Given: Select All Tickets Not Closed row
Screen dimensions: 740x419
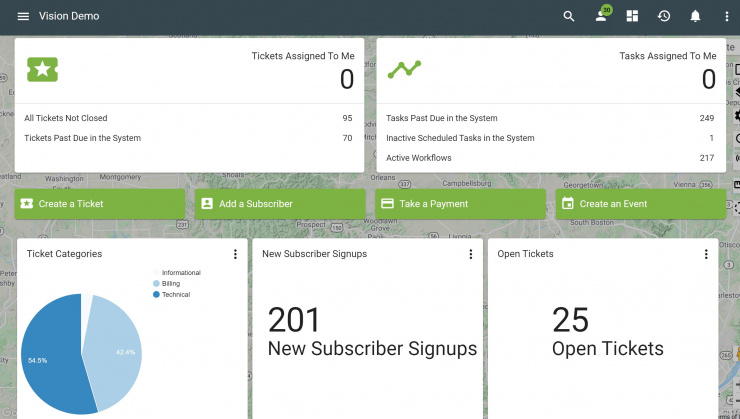Looking at the screenshot, I should (x=189, y=118).
